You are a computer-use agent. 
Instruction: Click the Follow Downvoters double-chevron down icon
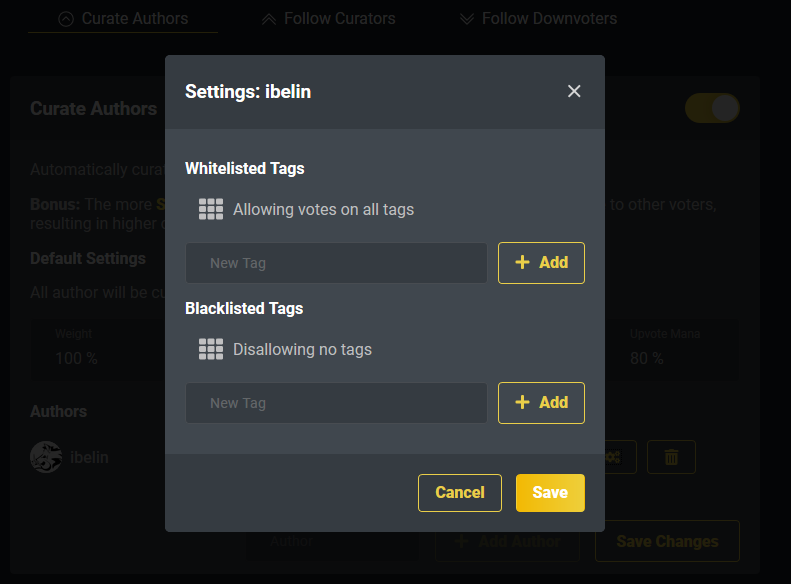pyautogui.click(x=466, y=19)
